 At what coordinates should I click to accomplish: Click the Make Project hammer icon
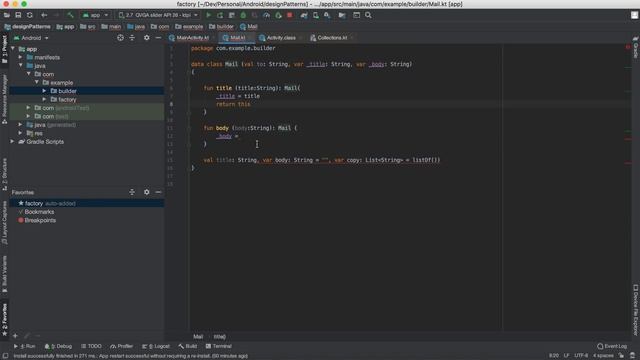pos(70,15)
